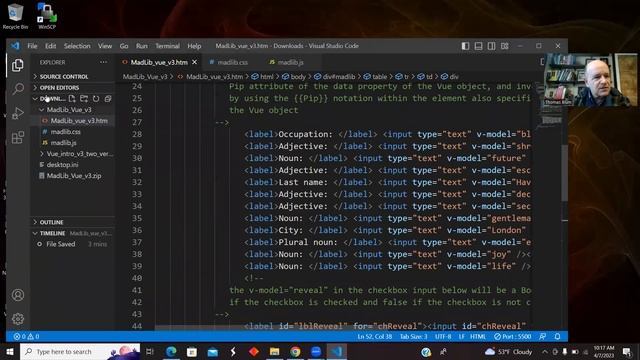
Task: Click the body breadcrumb item
Action: [294, 76]
